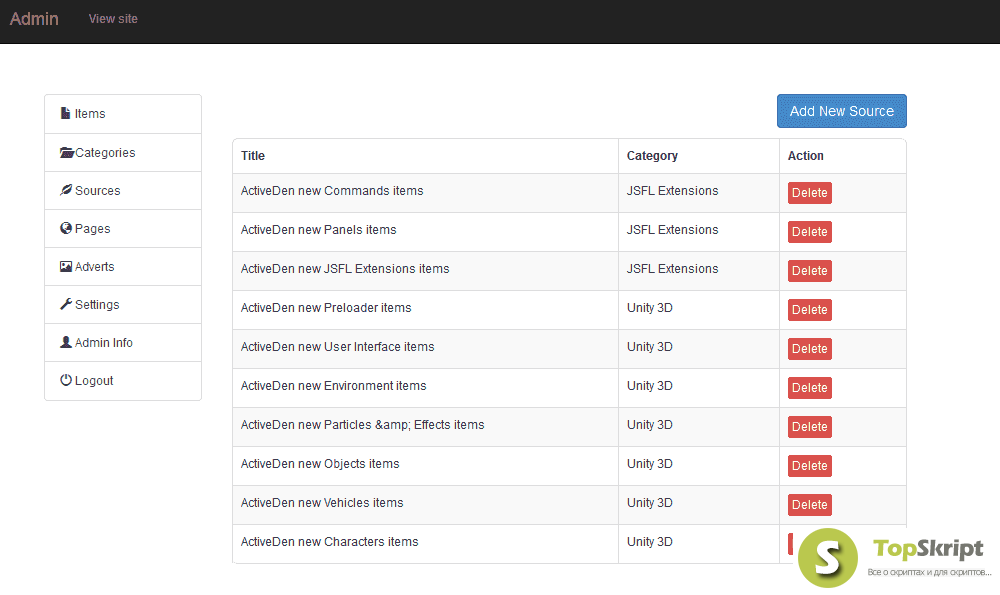Click JSFL Extensions category in Commands row

click(672, 191)
